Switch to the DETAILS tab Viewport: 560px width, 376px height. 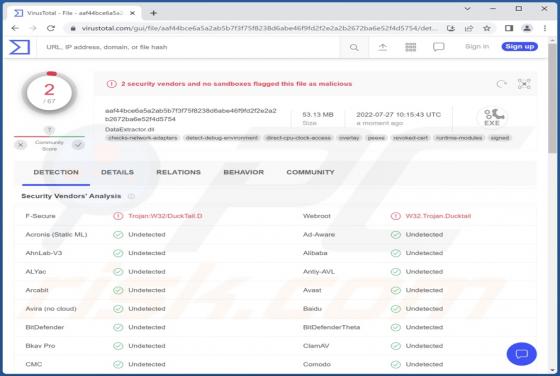point(118,172)
